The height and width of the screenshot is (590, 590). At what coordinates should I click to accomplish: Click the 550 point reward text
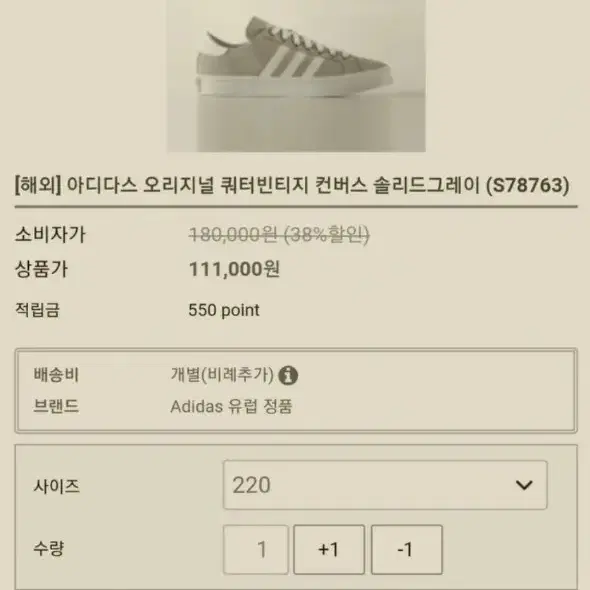coord(224,310)
